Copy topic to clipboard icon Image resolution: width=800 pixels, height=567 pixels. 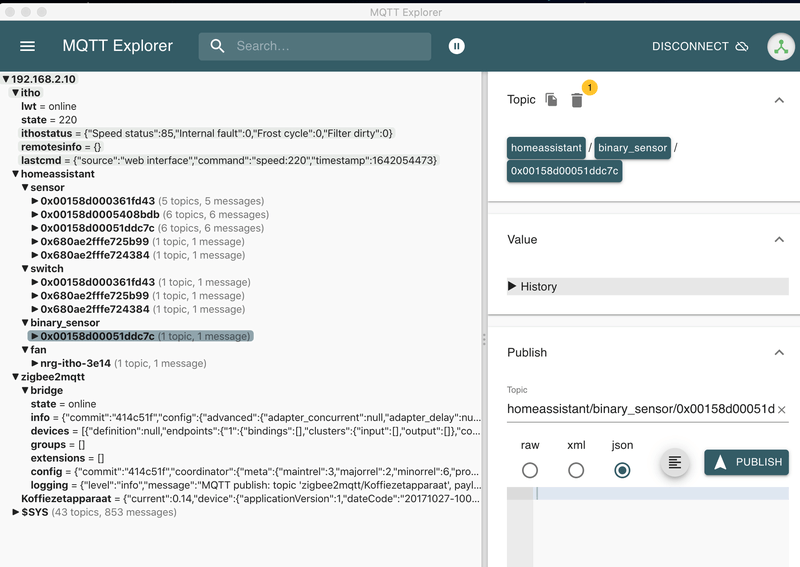551,100
